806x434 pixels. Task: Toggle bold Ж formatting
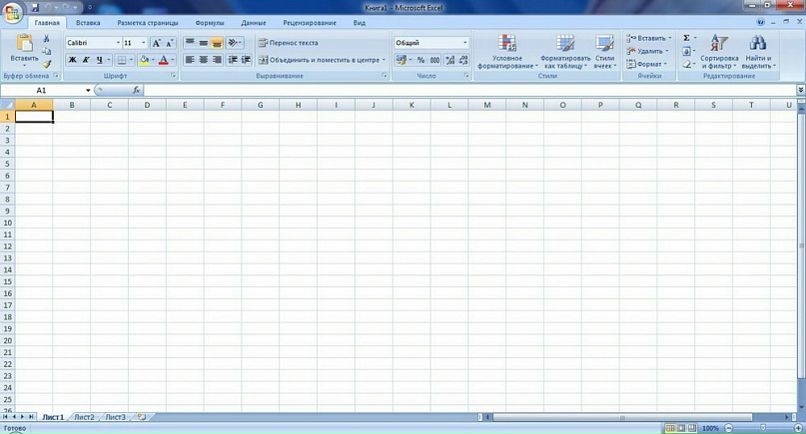[x=72, y=60]
